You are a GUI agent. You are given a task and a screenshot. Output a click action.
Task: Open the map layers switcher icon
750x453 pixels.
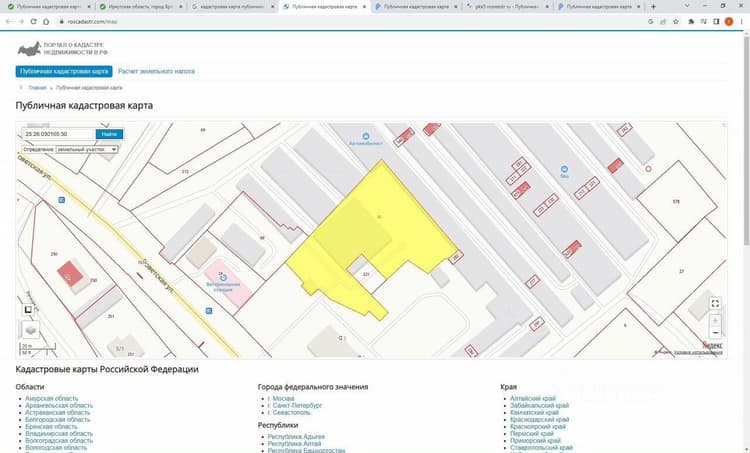pos(31,330)
